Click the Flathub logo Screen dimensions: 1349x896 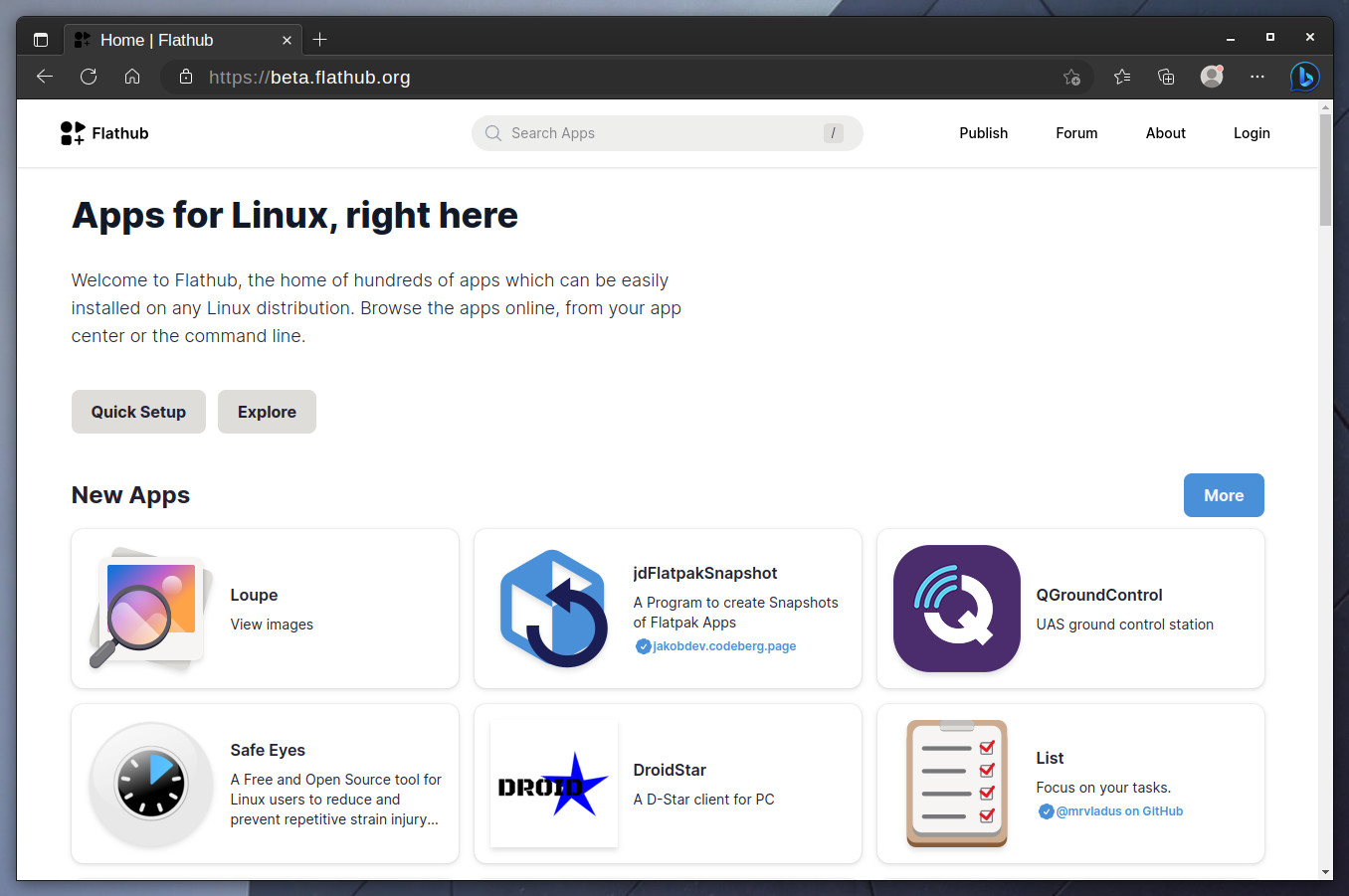104,133
